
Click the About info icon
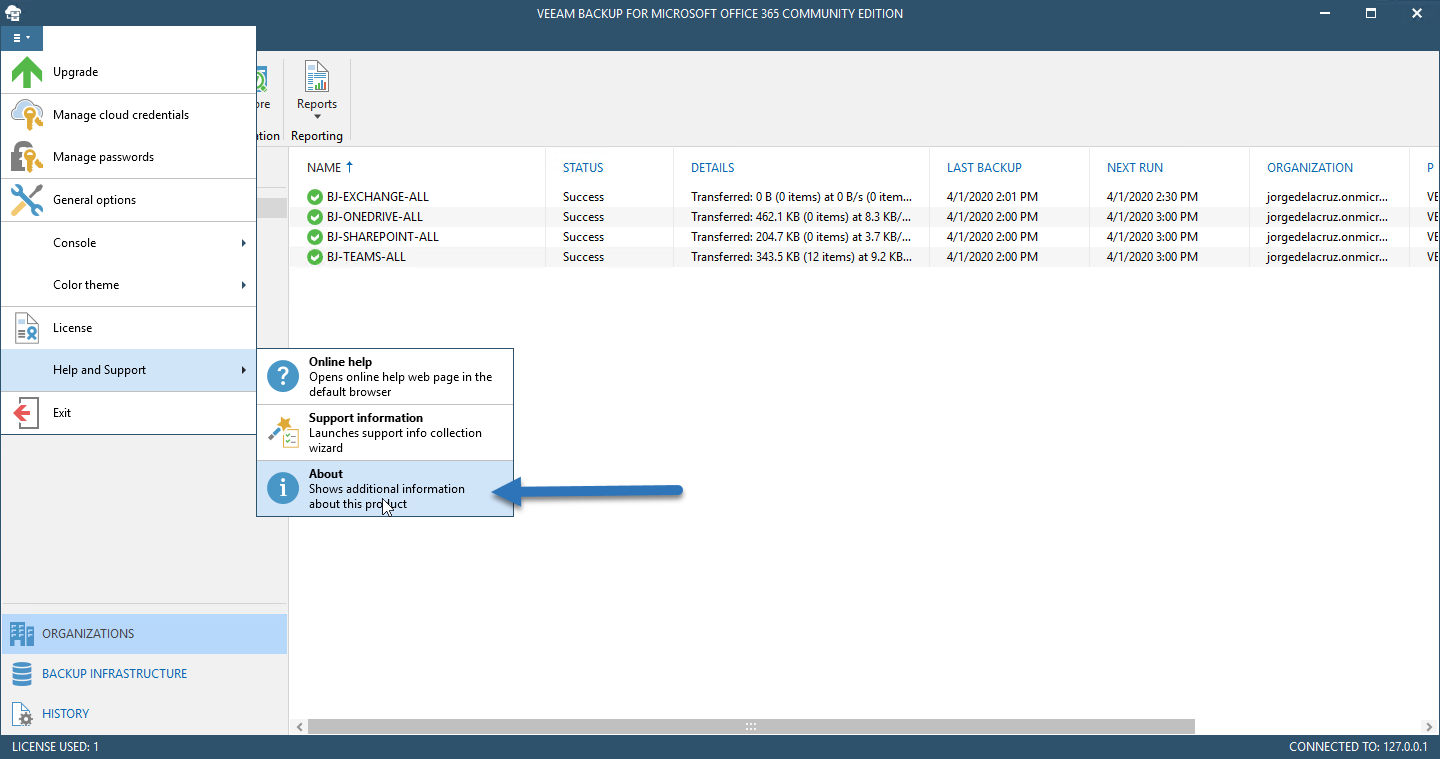(284, 488)
